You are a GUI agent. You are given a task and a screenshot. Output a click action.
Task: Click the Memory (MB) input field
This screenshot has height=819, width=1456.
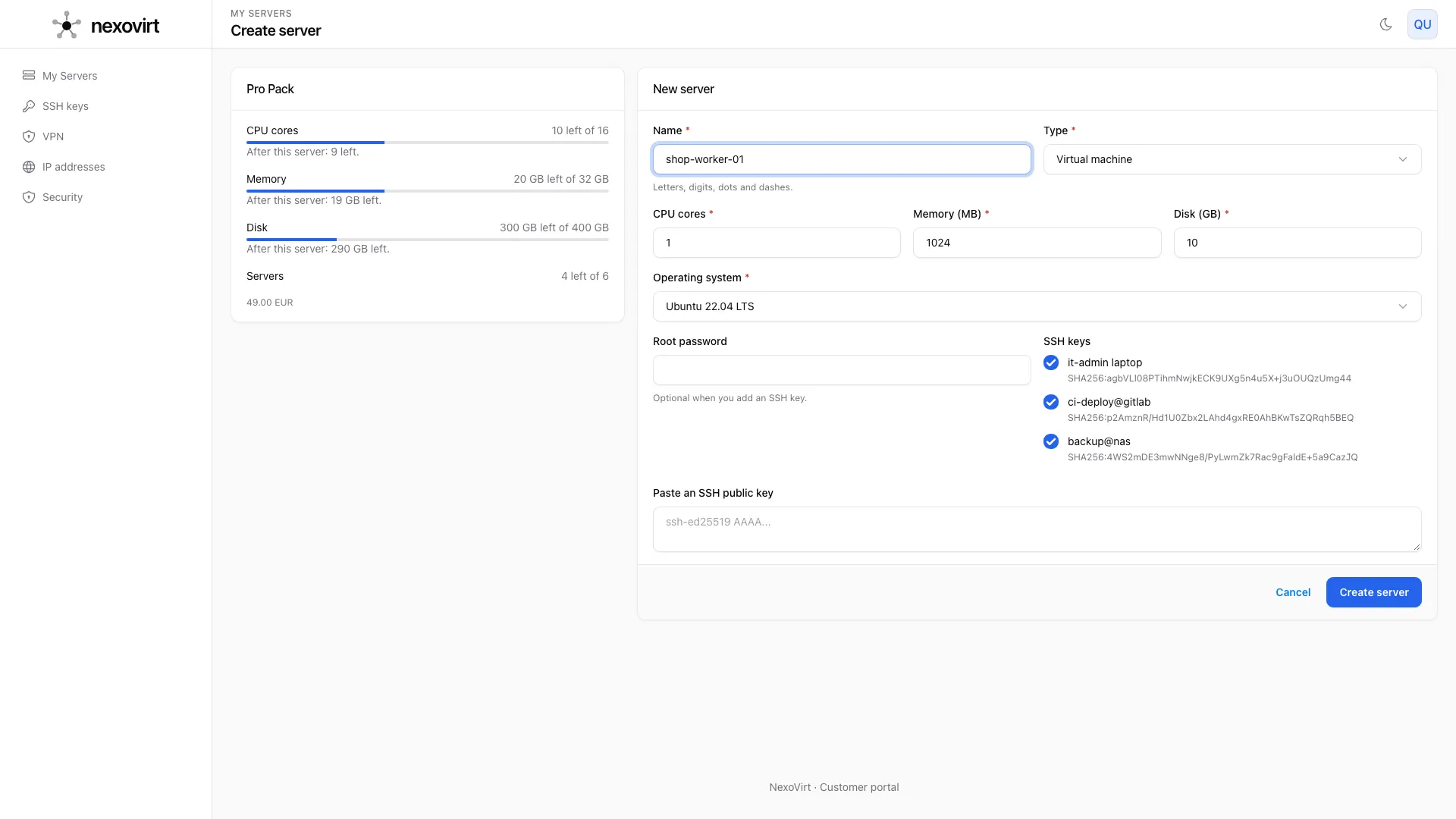pyautogui.click(x=1037, y=243)
